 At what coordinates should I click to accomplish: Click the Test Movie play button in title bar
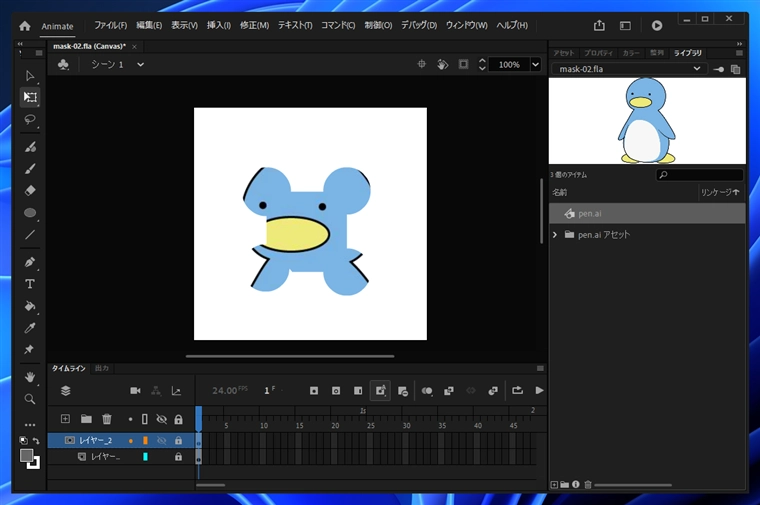tap(657, 25)
